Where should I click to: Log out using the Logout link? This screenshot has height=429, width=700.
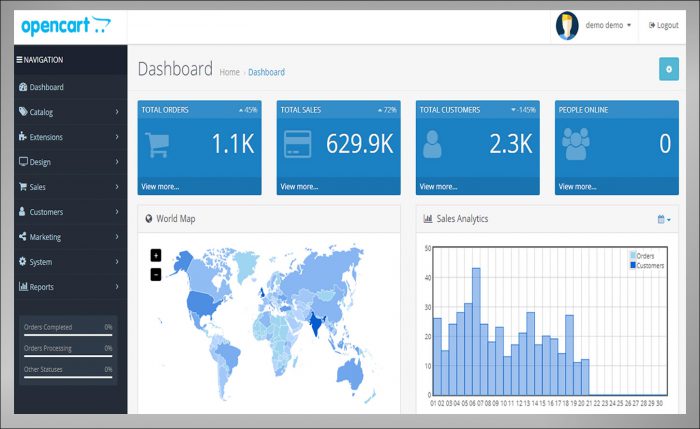663,25
